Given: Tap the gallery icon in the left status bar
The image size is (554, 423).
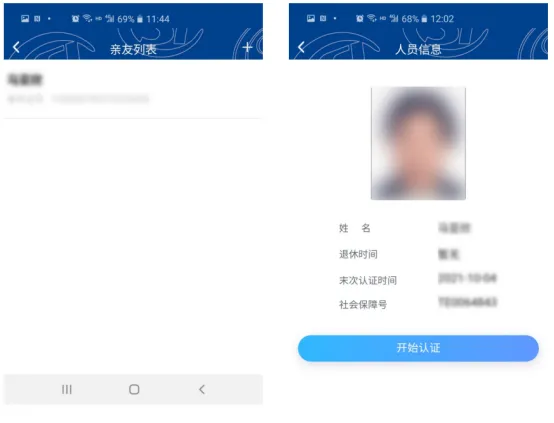Looking at the screenshot, I should 25,19.
